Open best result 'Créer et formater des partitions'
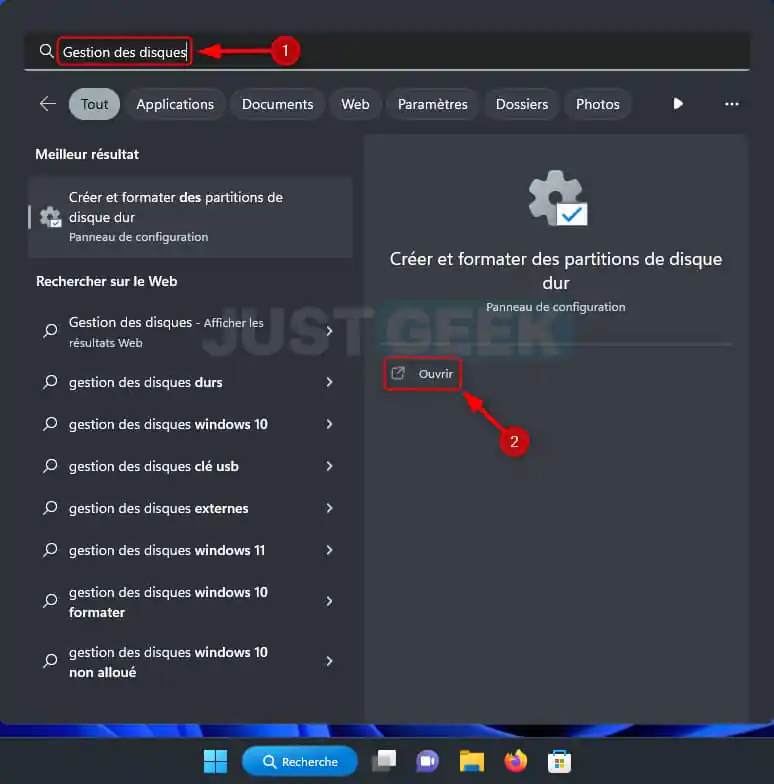Screen dimensions: 774x784 [190, 217]
